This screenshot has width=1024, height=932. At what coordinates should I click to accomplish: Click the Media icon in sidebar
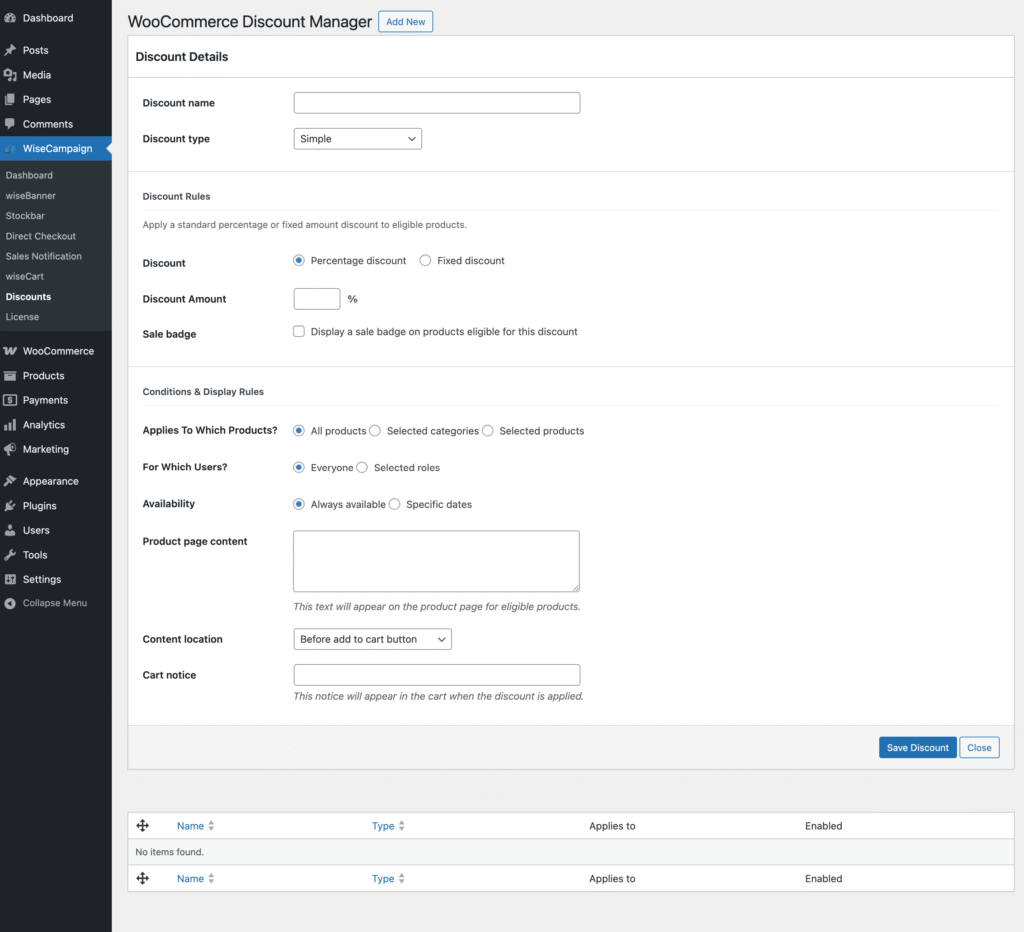coord(10,75)
